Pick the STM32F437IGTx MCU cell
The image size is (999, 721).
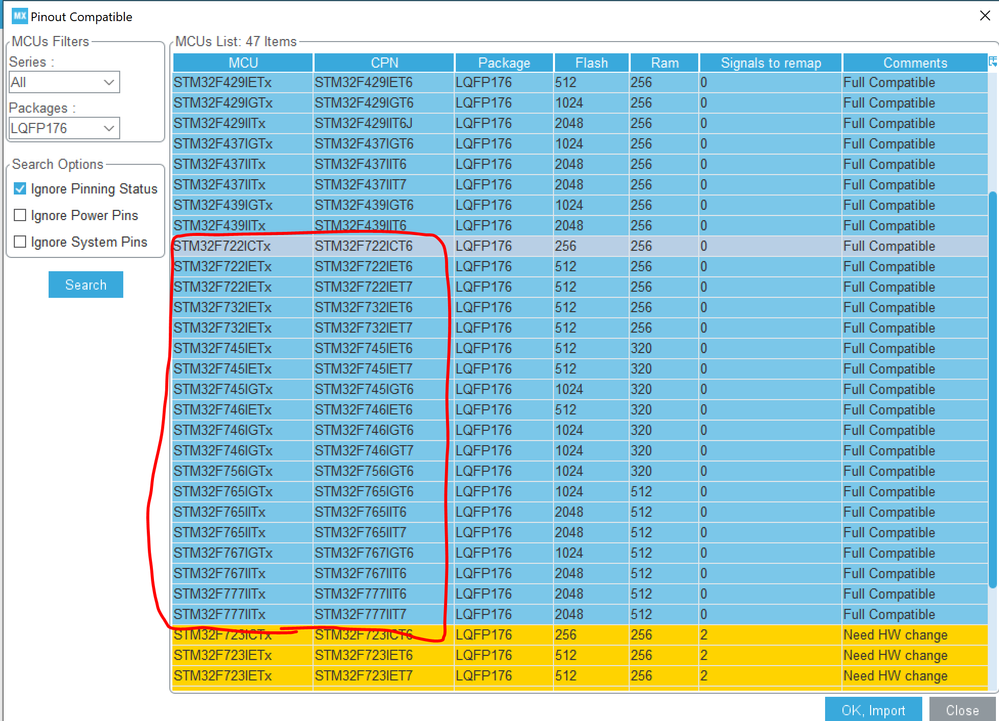(x=243, y=144)
